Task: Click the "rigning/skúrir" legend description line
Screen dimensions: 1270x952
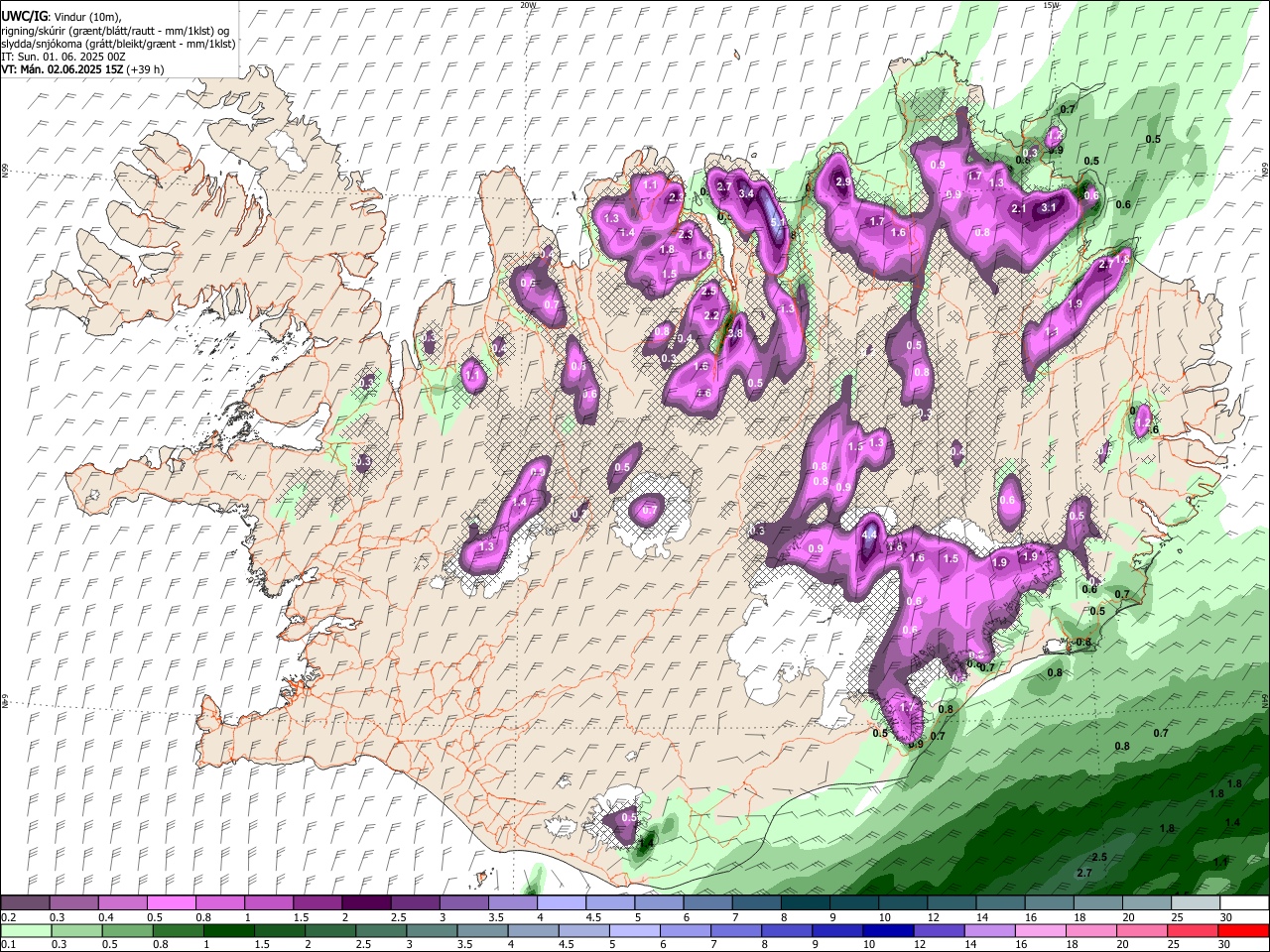Action: click(x=115, y=30)
